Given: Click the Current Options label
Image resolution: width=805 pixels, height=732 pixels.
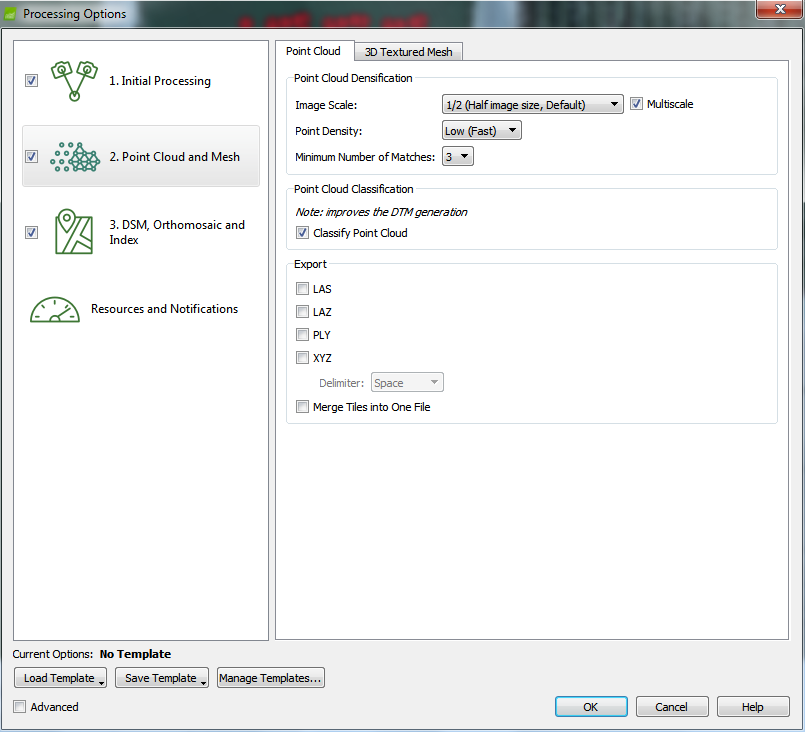Looking at the screenshot, I should [x=53, y=654].
